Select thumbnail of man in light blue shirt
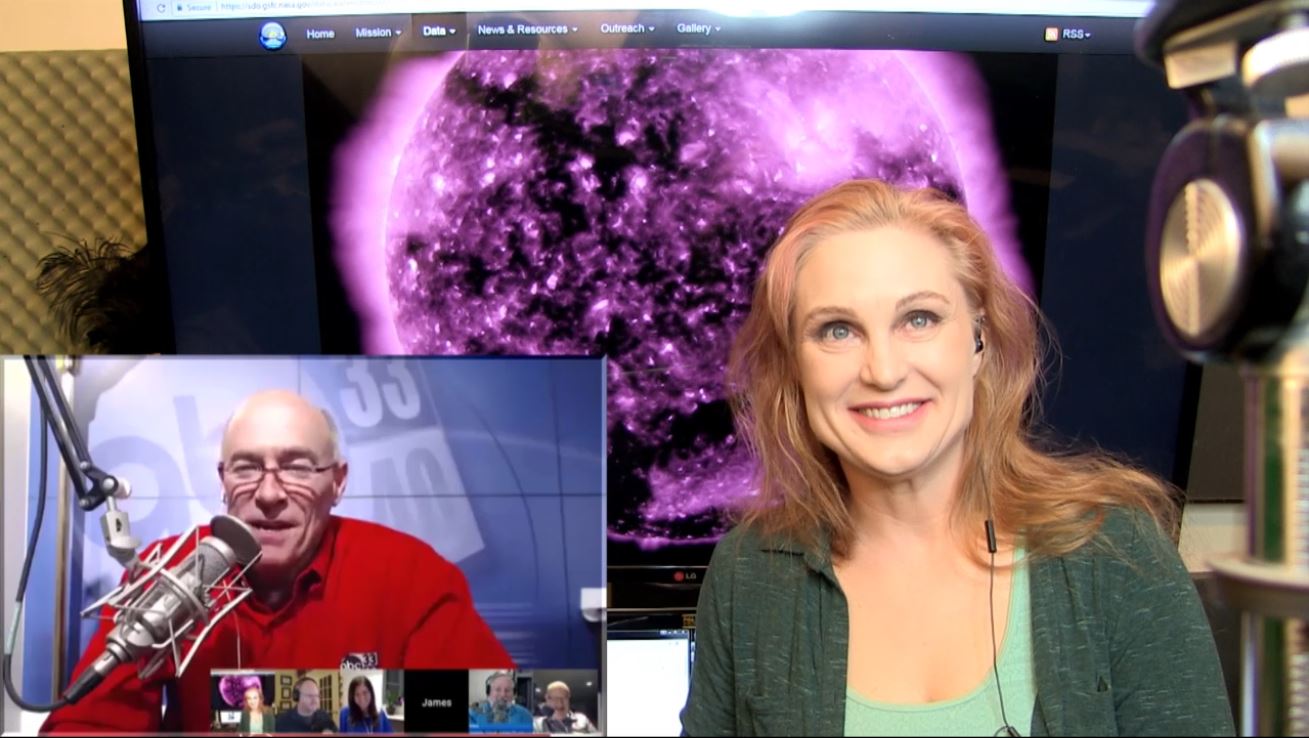This screenshot has height=738, width=1309. [x=499, y=702]
